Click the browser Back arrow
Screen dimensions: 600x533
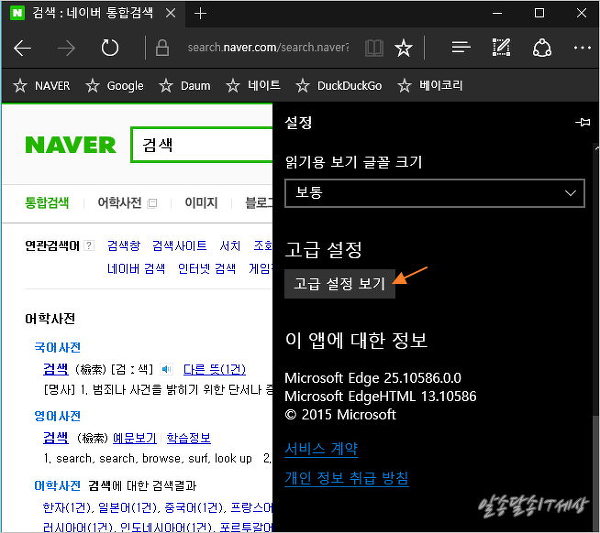point(23,48)
